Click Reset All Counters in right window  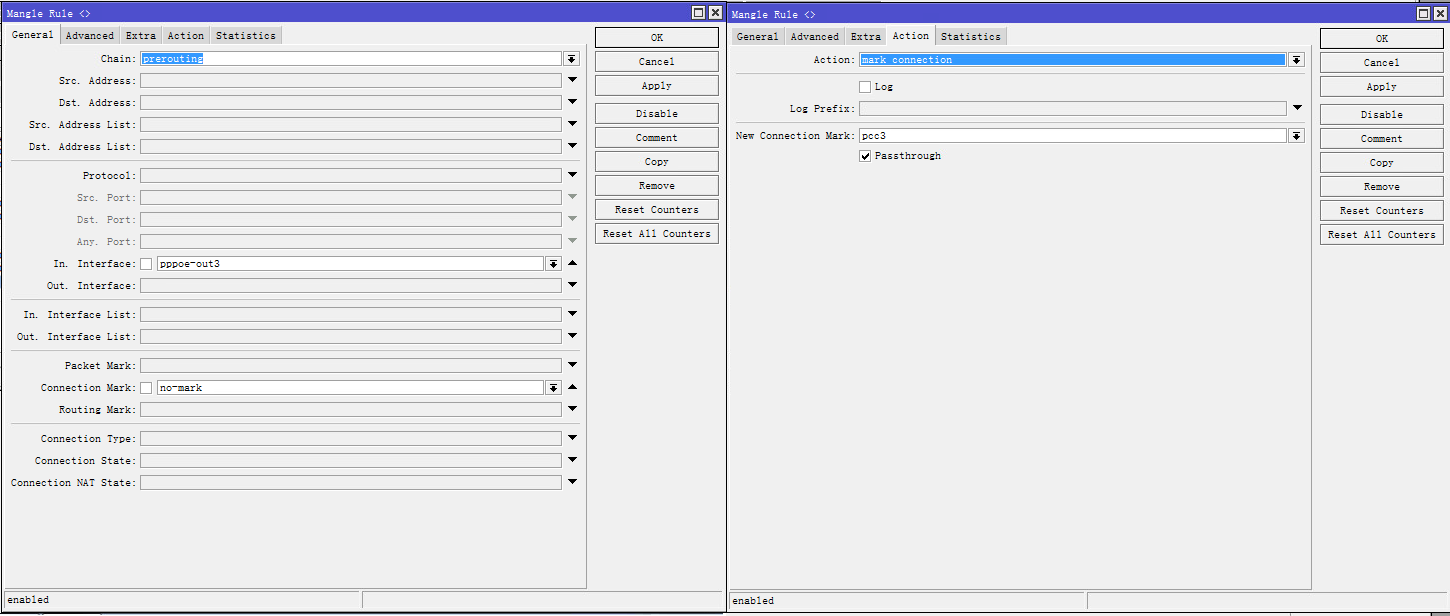point(1381,235)
